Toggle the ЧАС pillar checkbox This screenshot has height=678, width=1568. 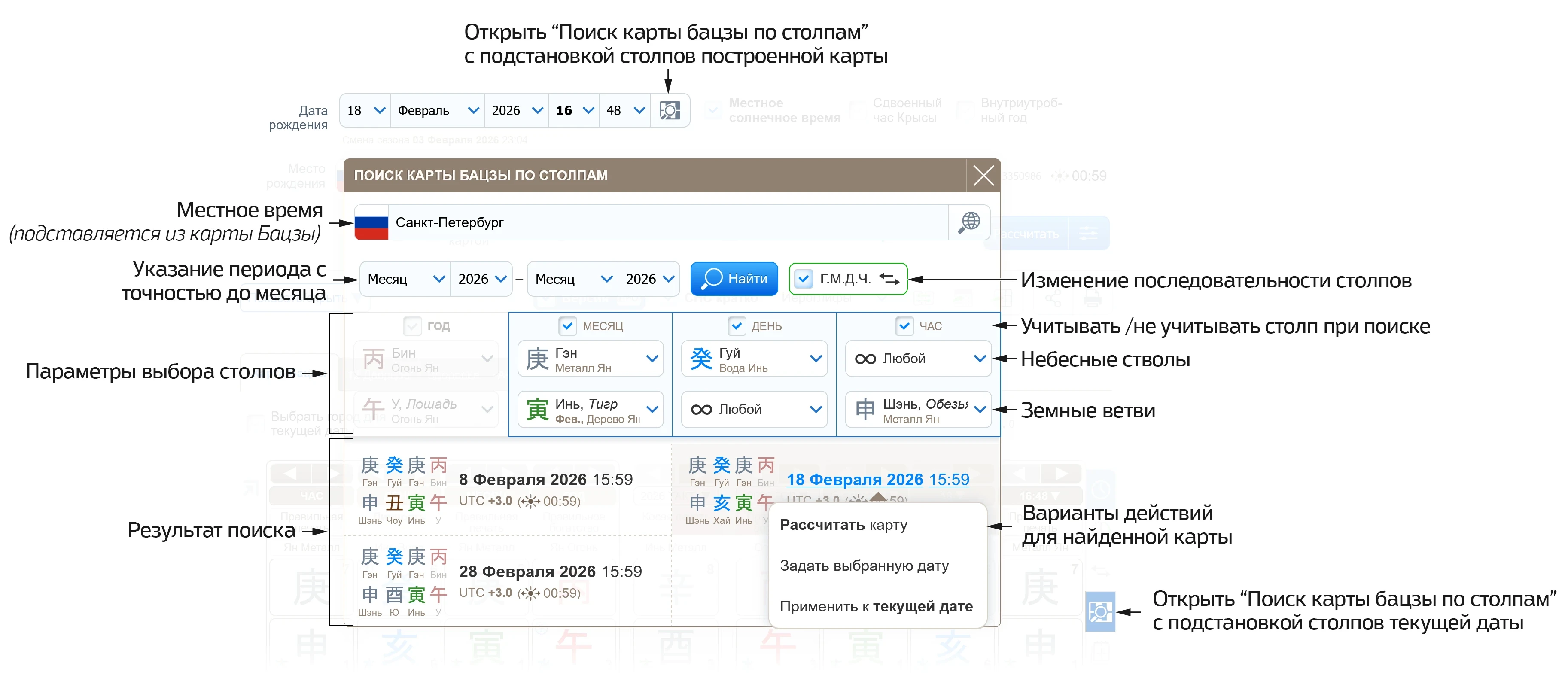(x=904, y=326)
